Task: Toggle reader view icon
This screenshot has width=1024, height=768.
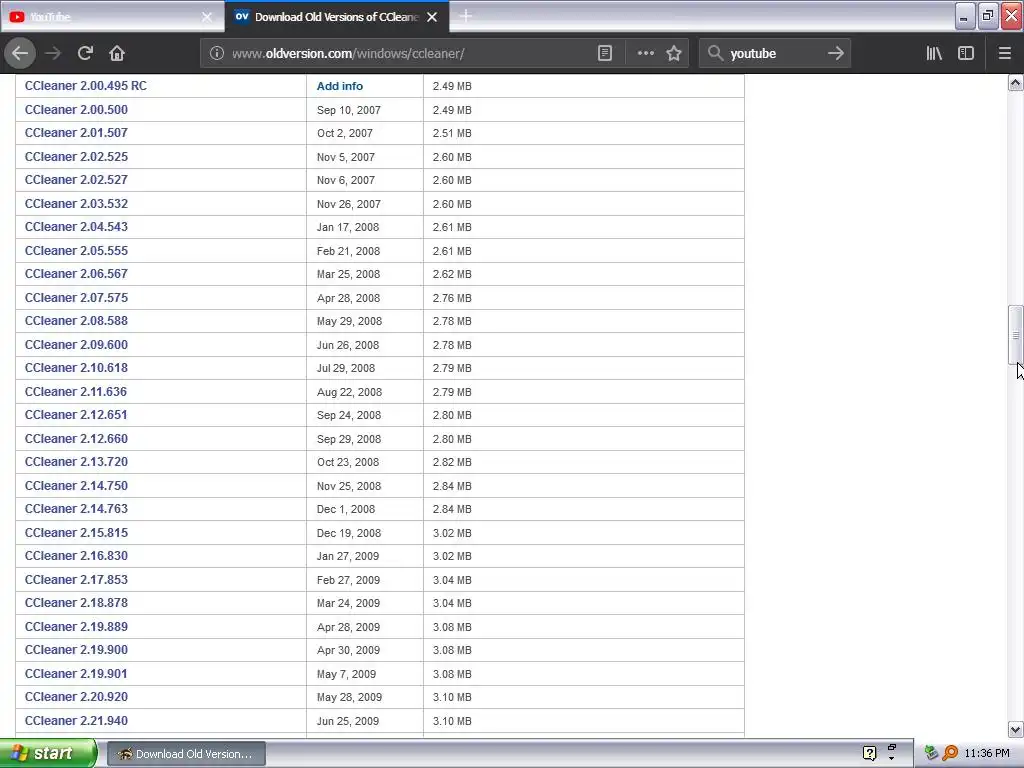Action: pyautogui.click(x=605, y=54)
